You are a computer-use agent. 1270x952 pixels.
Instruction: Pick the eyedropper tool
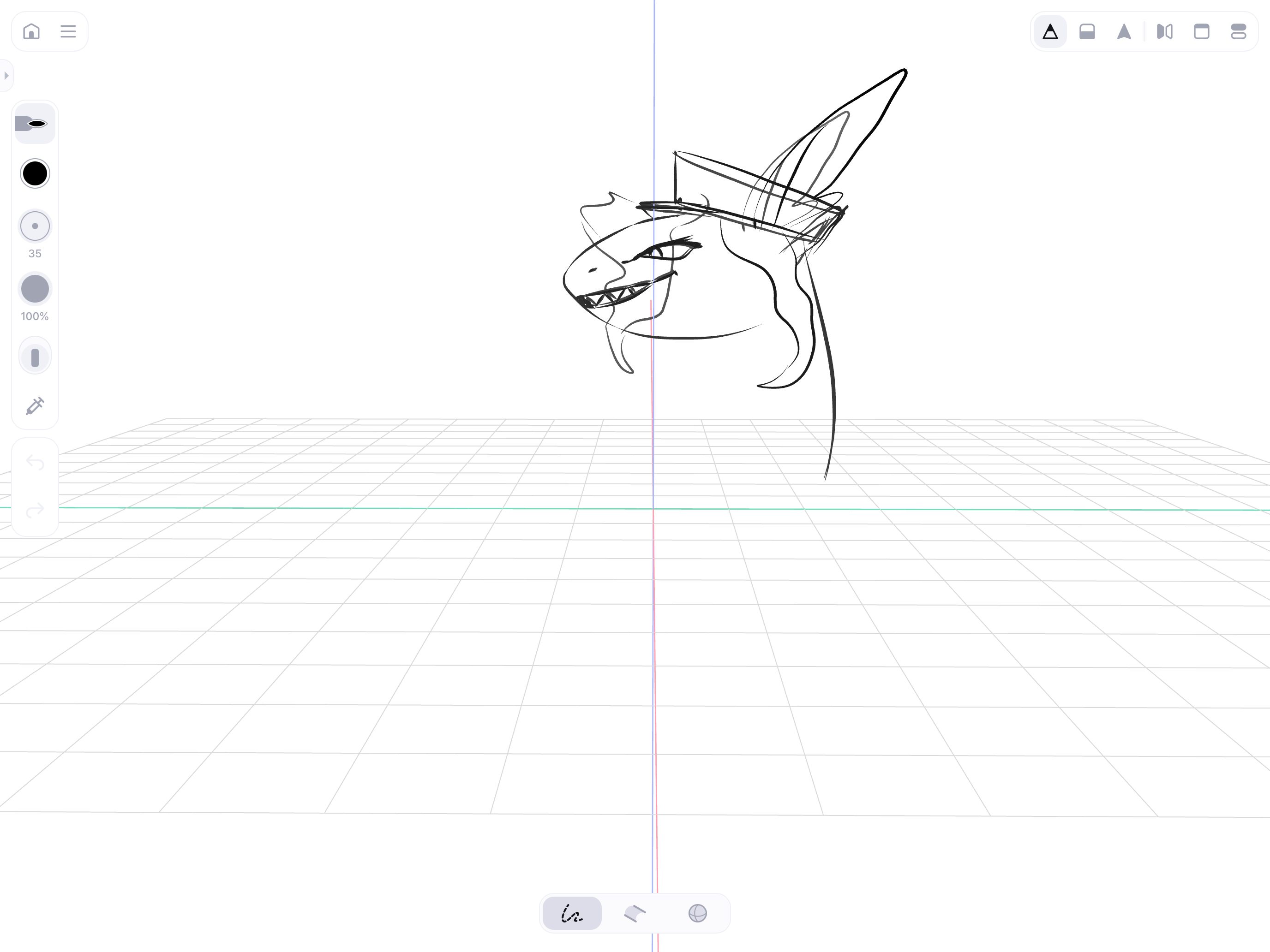(x=35, y=406)
